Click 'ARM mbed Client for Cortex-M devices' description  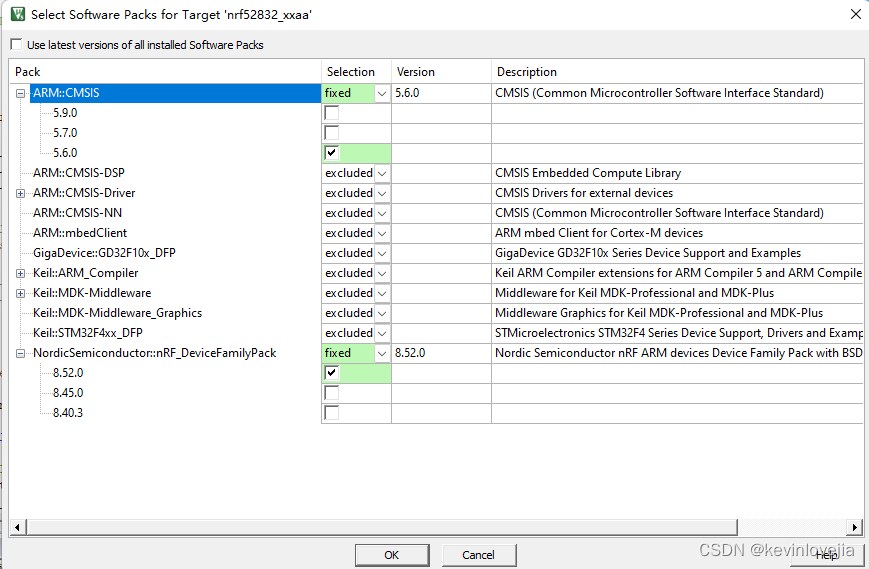pos(599,233)
